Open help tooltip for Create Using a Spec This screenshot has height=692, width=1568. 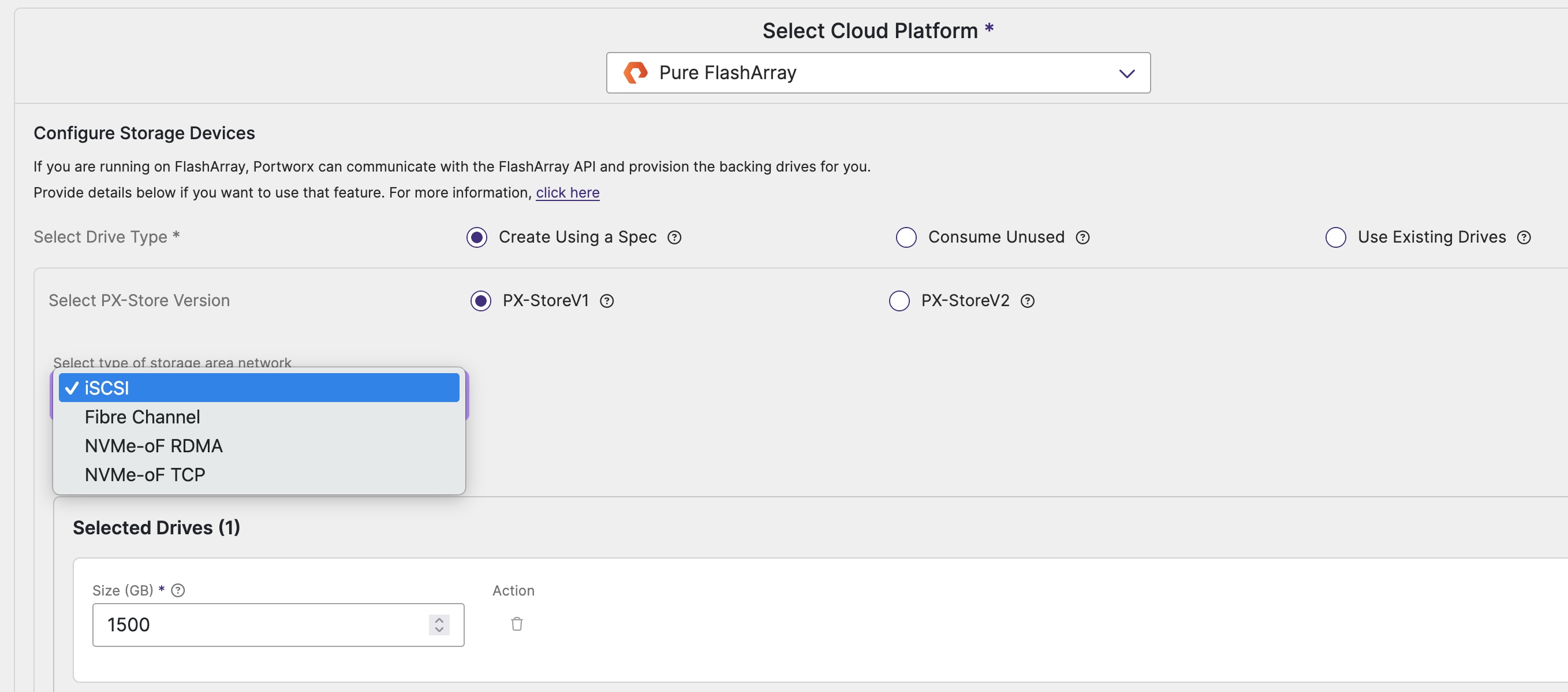(x=674, y=237)
